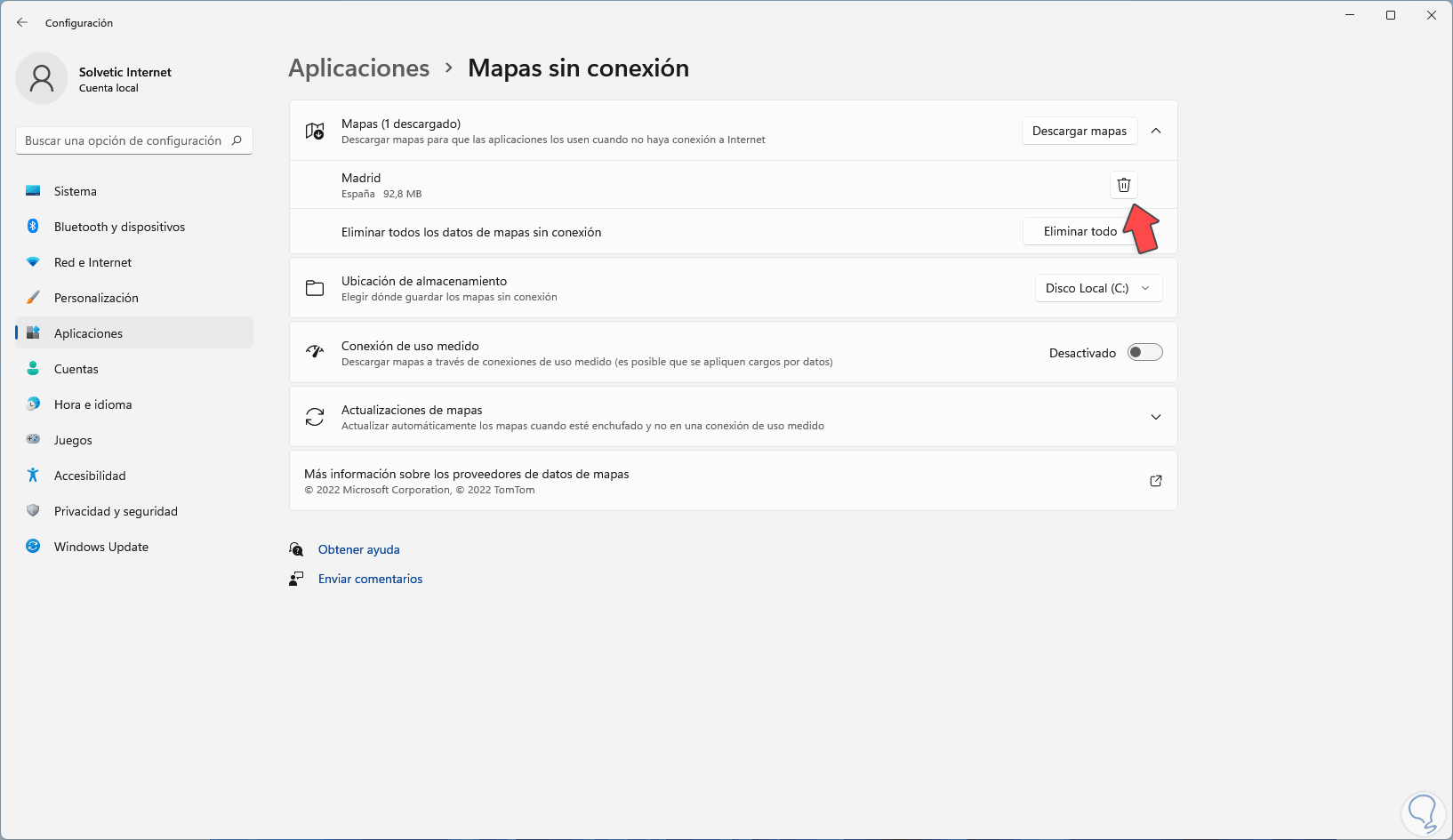Click the search magnifier icon
Viewport: 1453px width, 840px height.
pyautogui.click(x=237, y=140)
